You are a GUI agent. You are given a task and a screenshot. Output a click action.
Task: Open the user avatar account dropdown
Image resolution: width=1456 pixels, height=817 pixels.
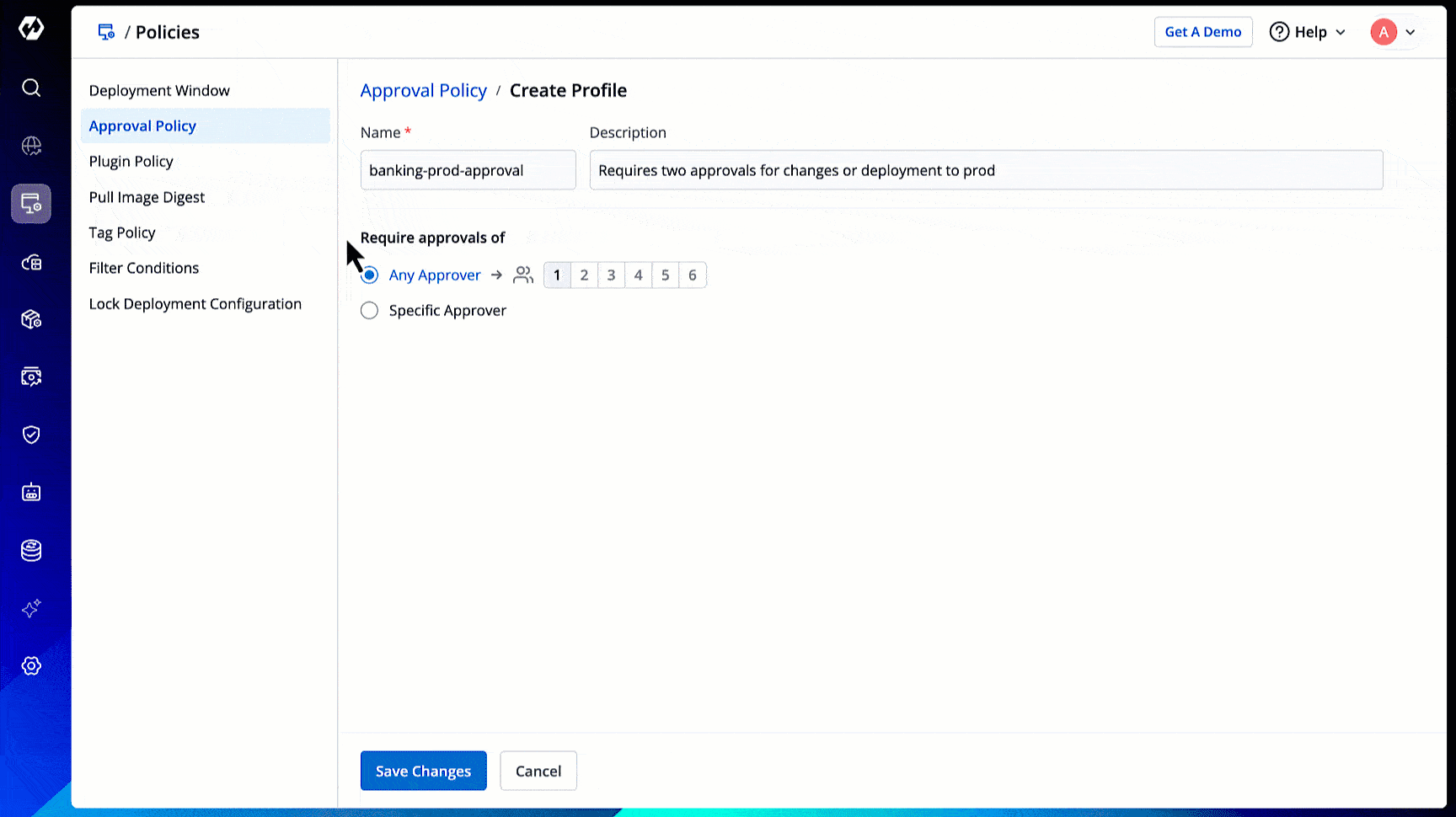1394,32
